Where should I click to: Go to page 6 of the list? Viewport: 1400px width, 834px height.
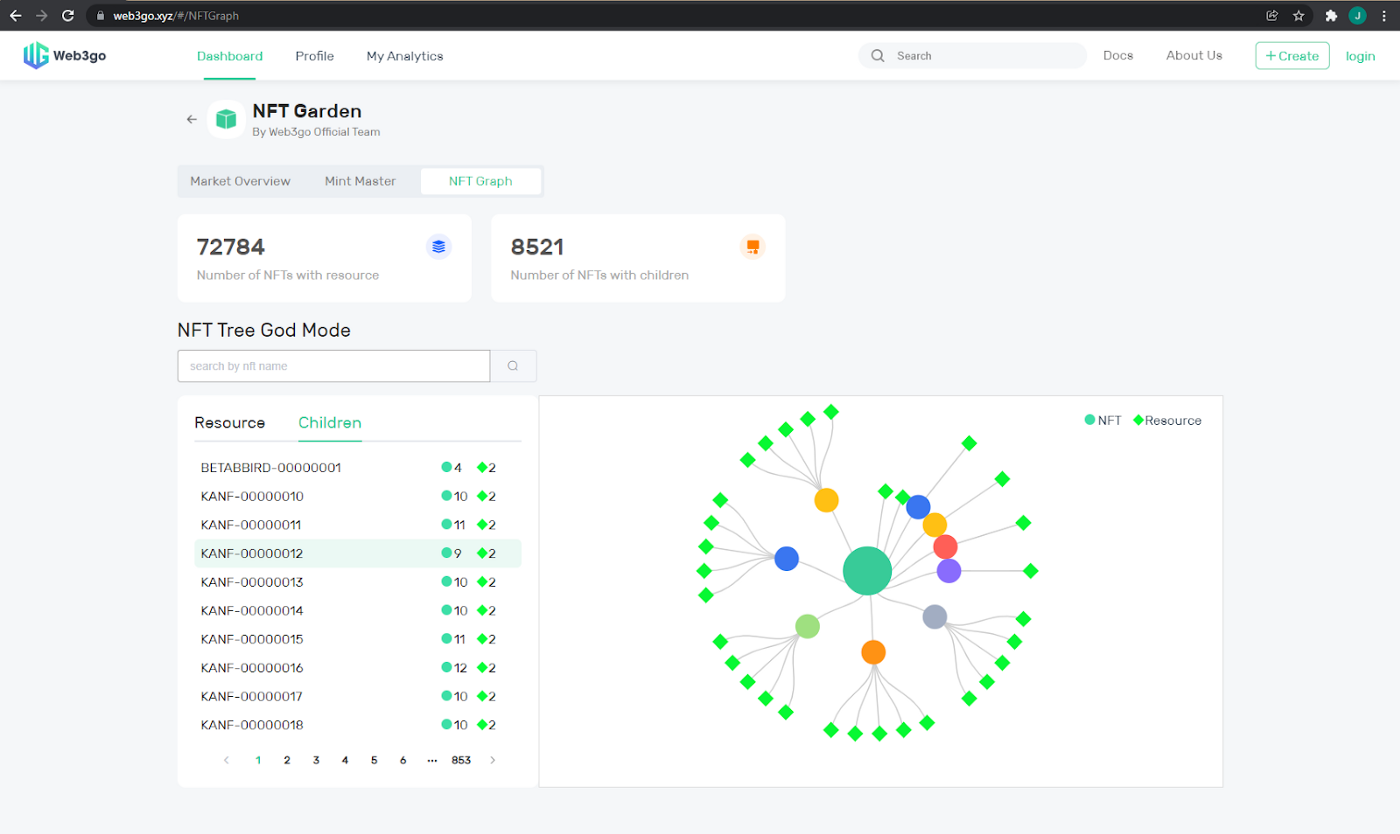coord(403,760)
